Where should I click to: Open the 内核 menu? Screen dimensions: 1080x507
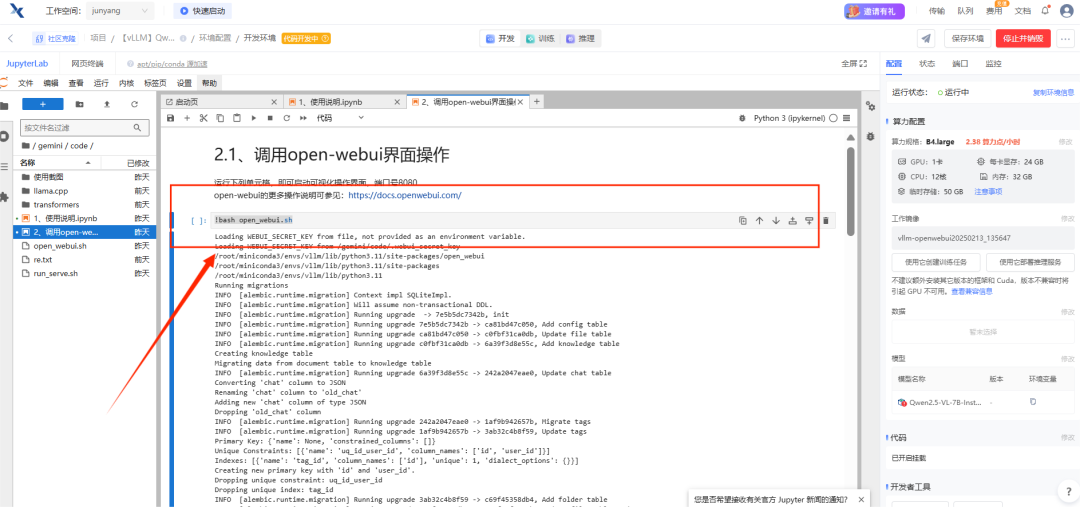click(126, 83)
